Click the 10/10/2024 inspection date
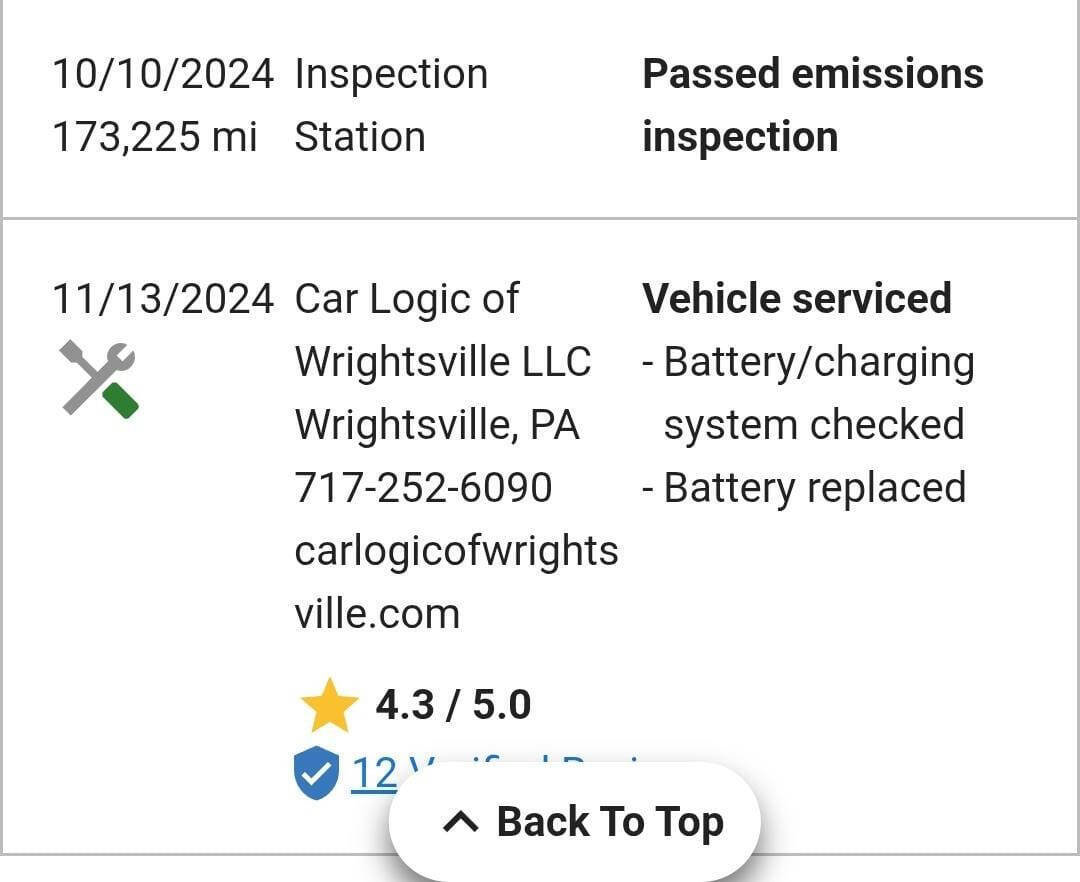The image size is (1080, 882). tap(164, 72)
